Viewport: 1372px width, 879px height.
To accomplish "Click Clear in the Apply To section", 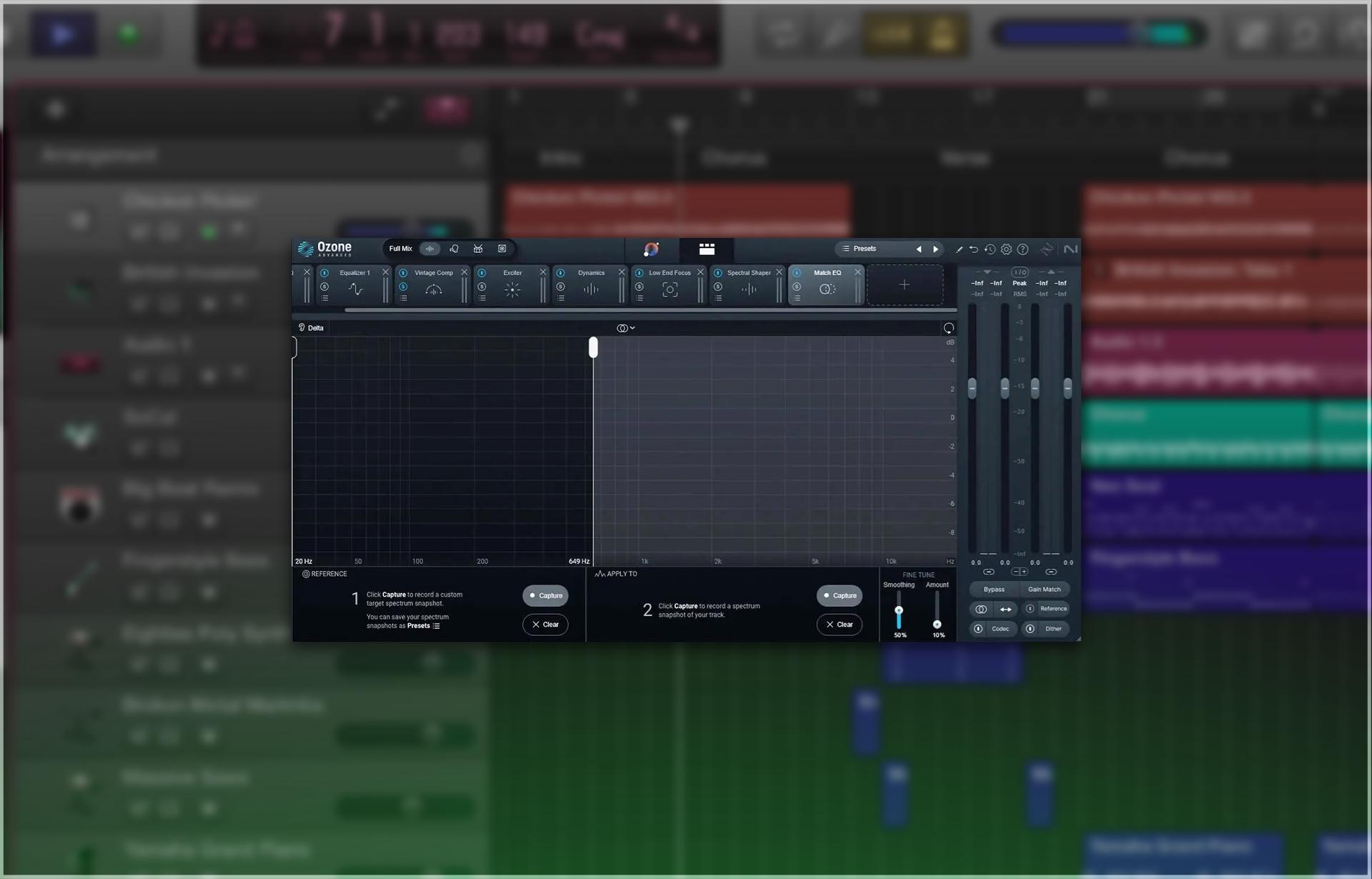I will 840,625.
